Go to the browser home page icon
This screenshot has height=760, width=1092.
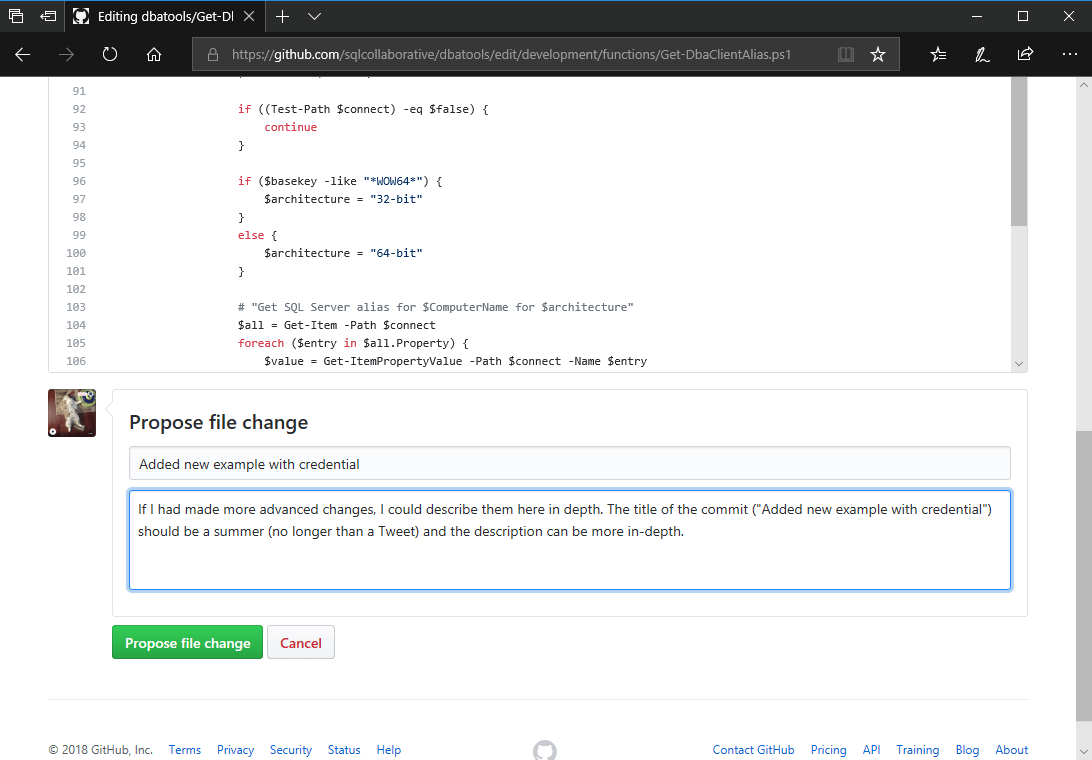pos(154,55)
